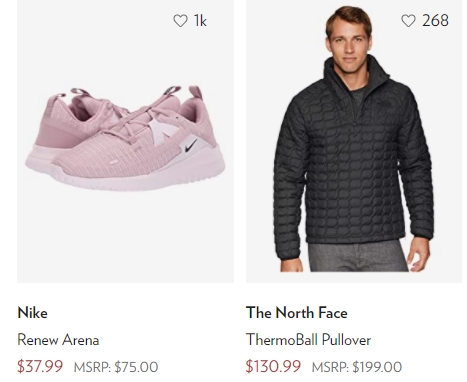The height and width of the screenshot is (382, 467).
Task: Click the MSRP: $199.00 text
Action: [x=357, y=367]
